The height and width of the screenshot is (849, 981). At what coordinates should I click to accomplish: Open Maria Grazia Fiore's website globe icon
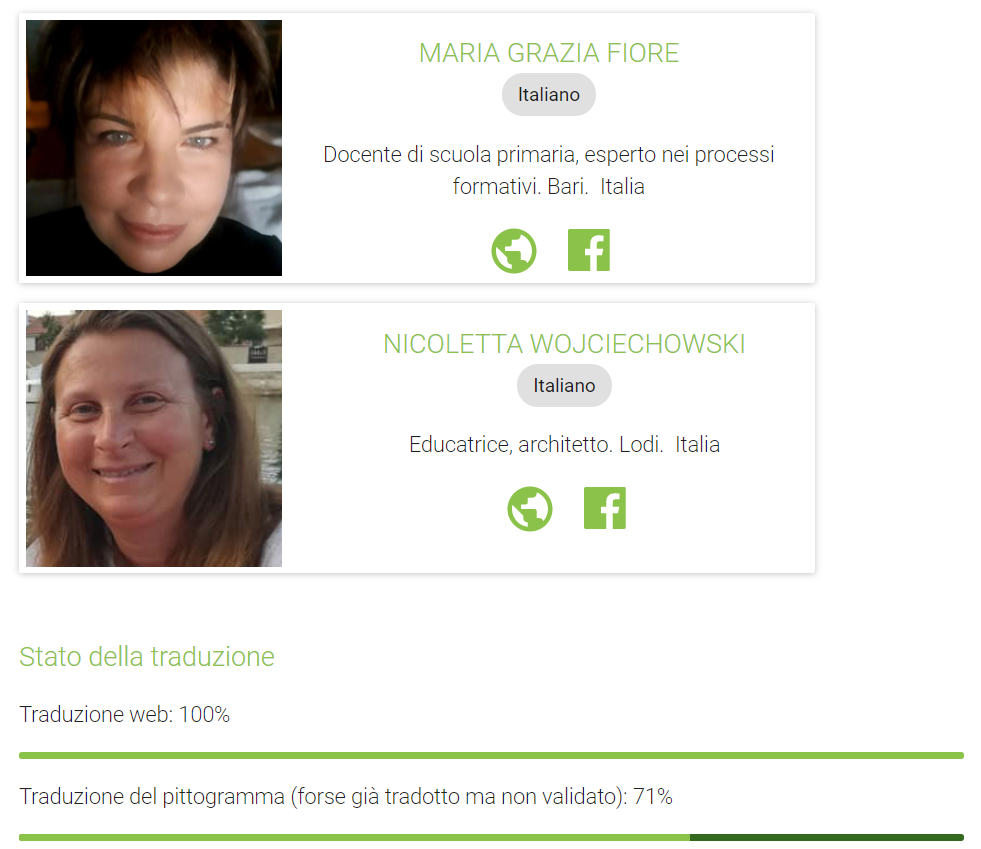click(514, 251)
